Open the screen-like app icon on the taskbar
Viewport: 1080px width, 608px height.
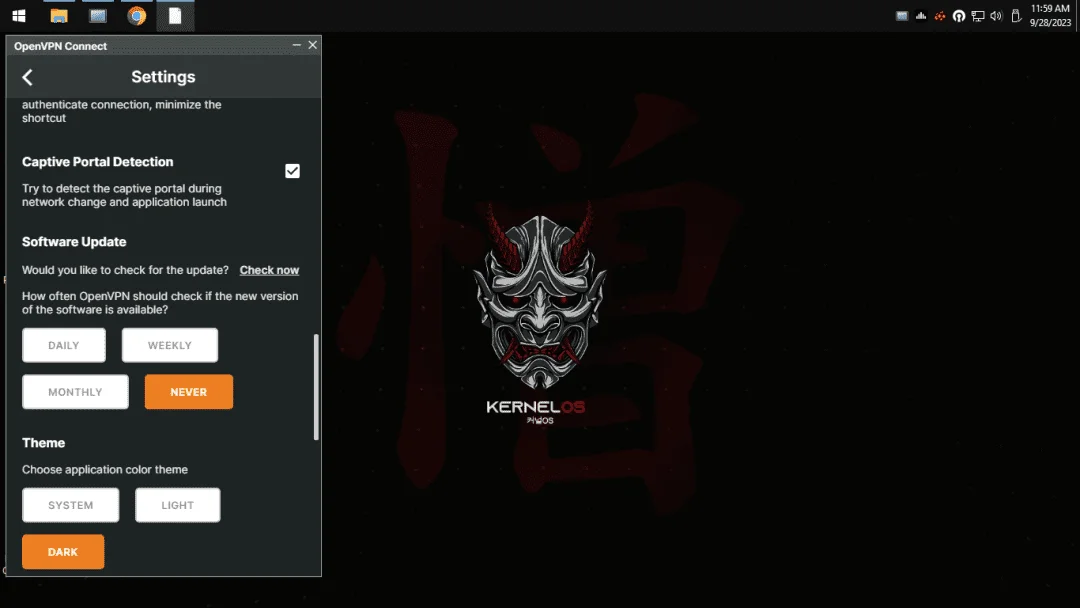click(98, 16)
